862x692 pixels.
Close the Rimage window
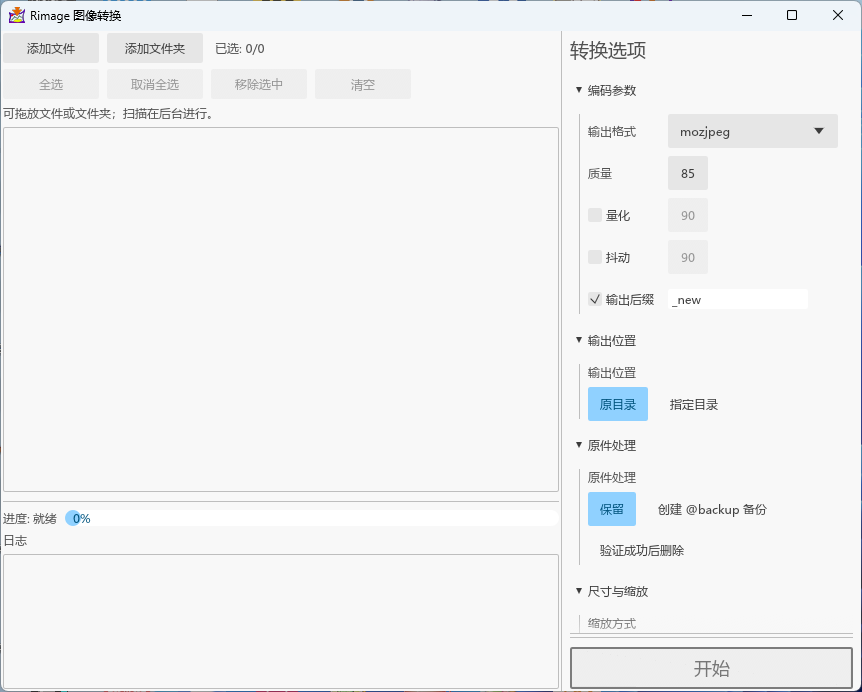click(x=838, y=15)
